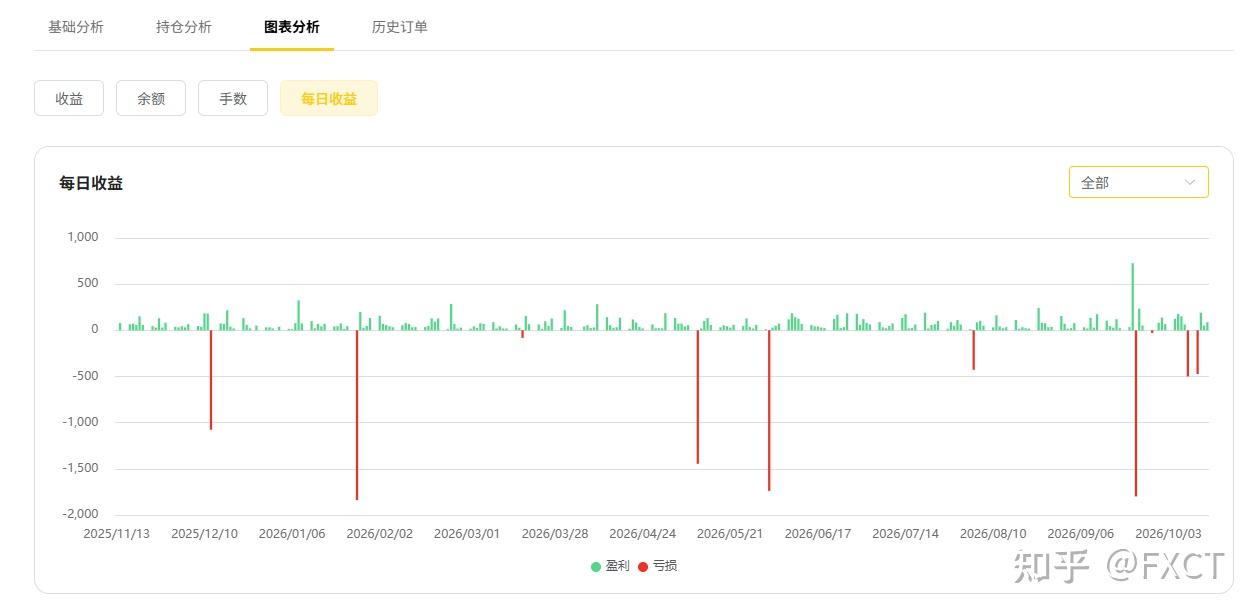Click the 2026/03/28 axis date label
Screen dimensions: 1256x615
[x=555, y=534]
